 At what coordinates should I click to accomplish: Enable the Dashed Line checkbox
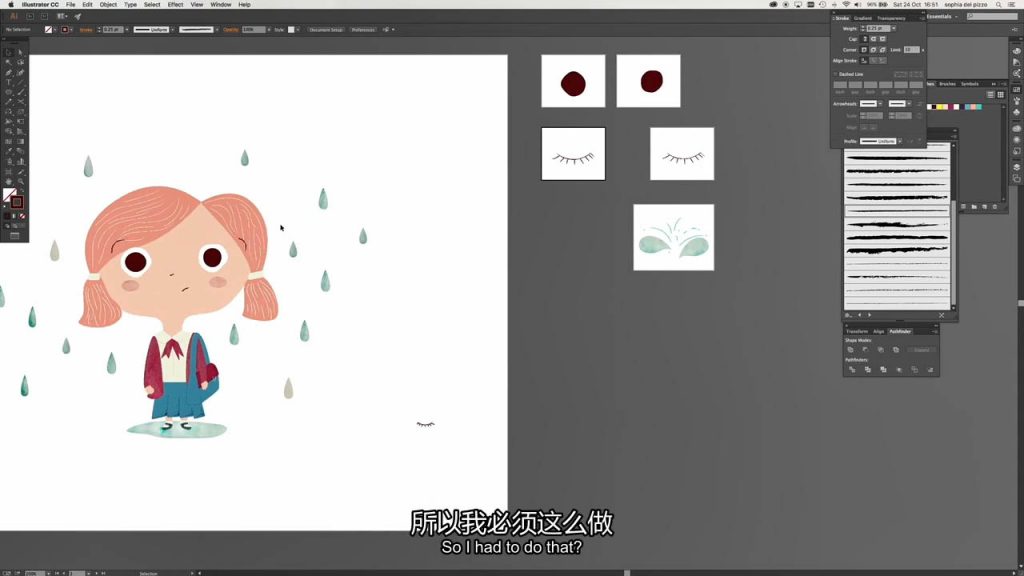pos(835,74)
